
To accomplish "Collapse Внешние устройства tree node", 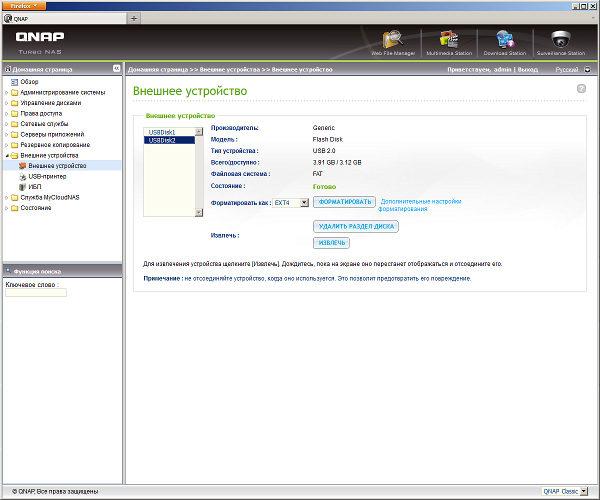I will [x=7, y=156].
